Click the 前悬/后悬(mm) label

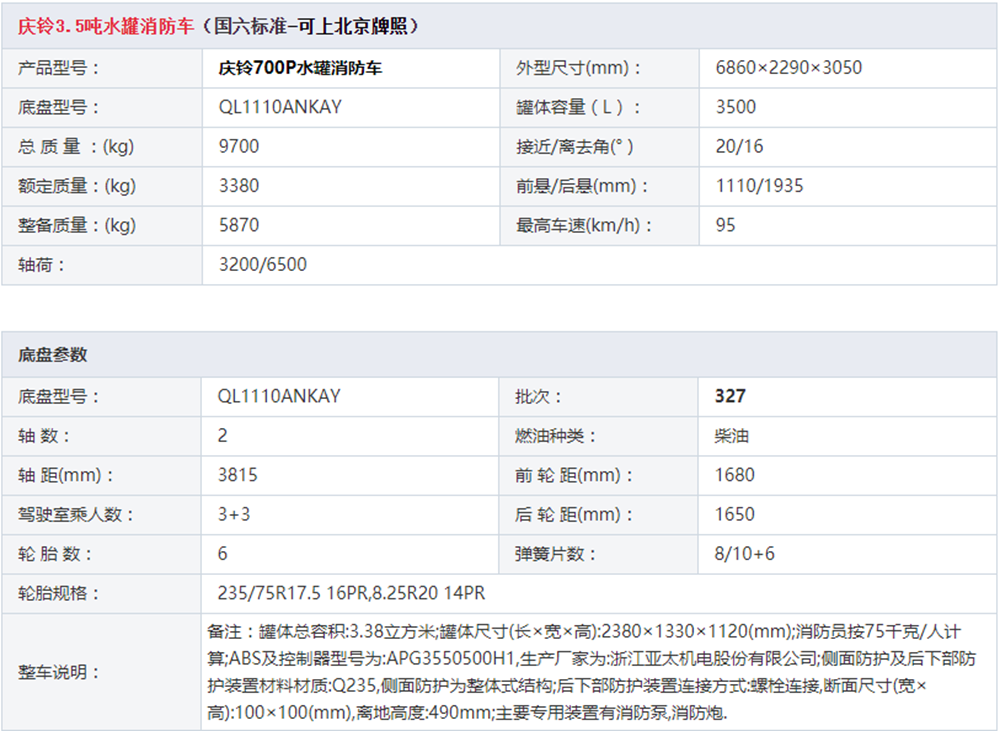coord(582,186)
